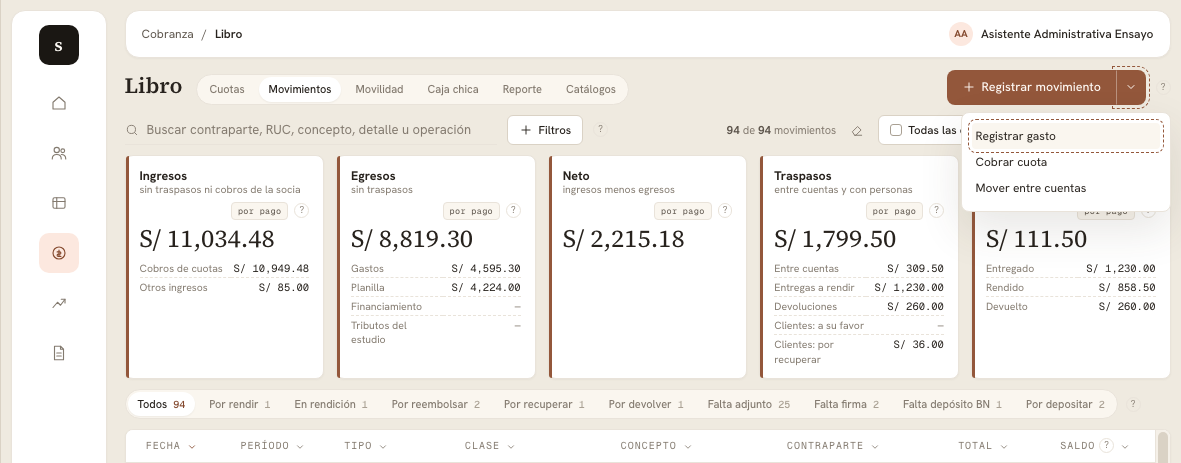The height and width of the screenshot is (463, 1181).
Task: Click the AA user avatar
Action: pyautogui.click(x=960, y=34)
